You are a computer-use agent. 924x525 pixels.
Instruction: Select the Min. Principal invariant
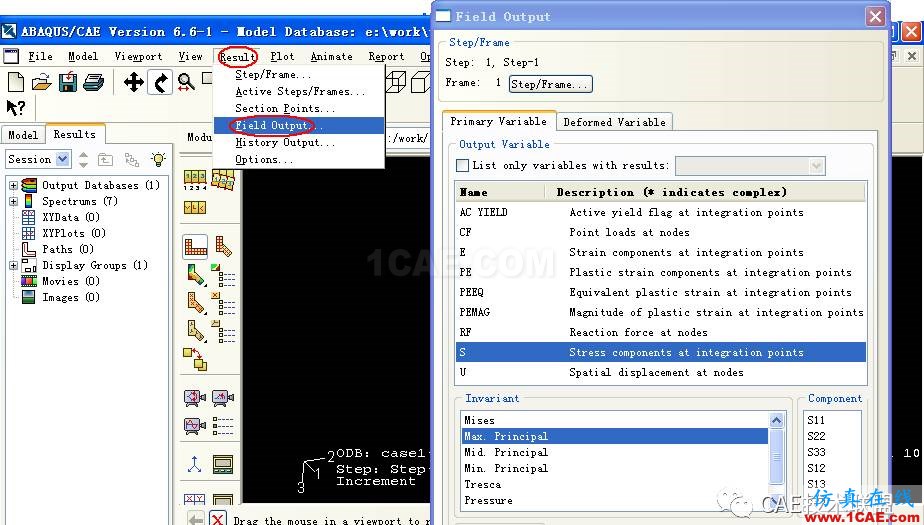[x=615, y=468]
